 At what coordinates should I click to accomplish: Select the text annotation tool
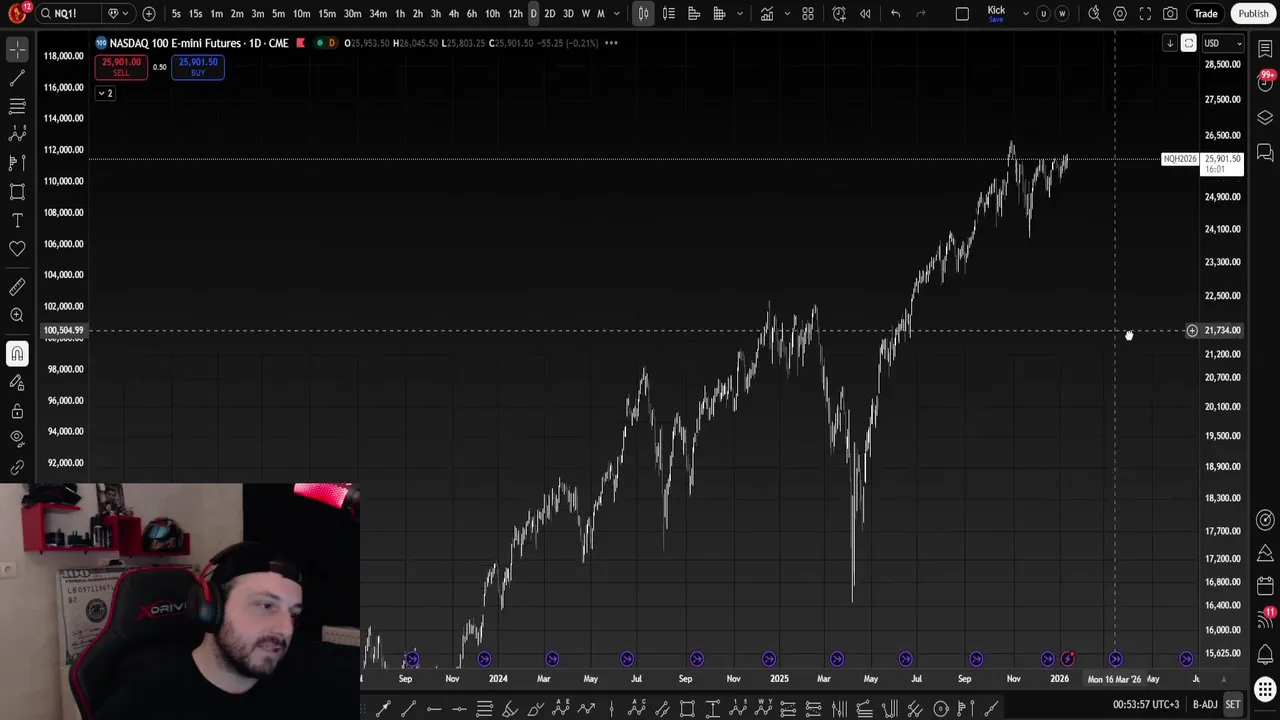[17, 220]
